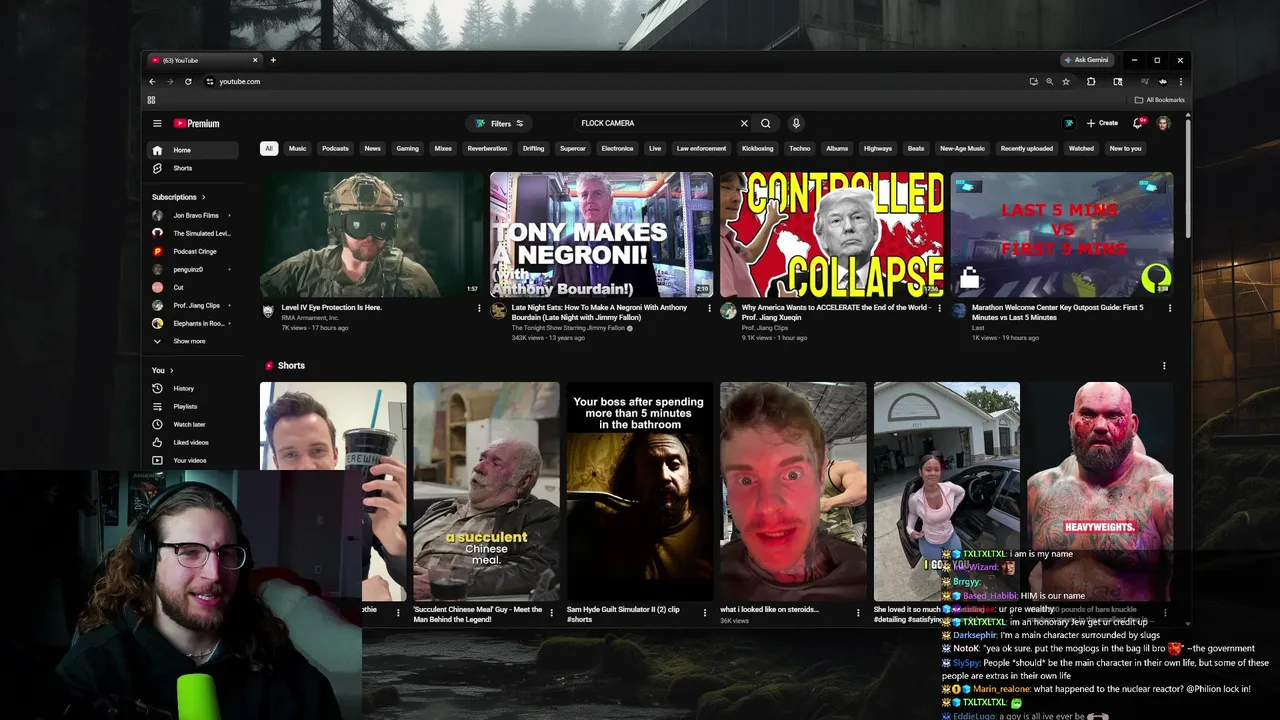Screen dimensions: 1280x720
Task: Click the Prof. Jiang Clips channel avatar under video
Action: (728, 311)
